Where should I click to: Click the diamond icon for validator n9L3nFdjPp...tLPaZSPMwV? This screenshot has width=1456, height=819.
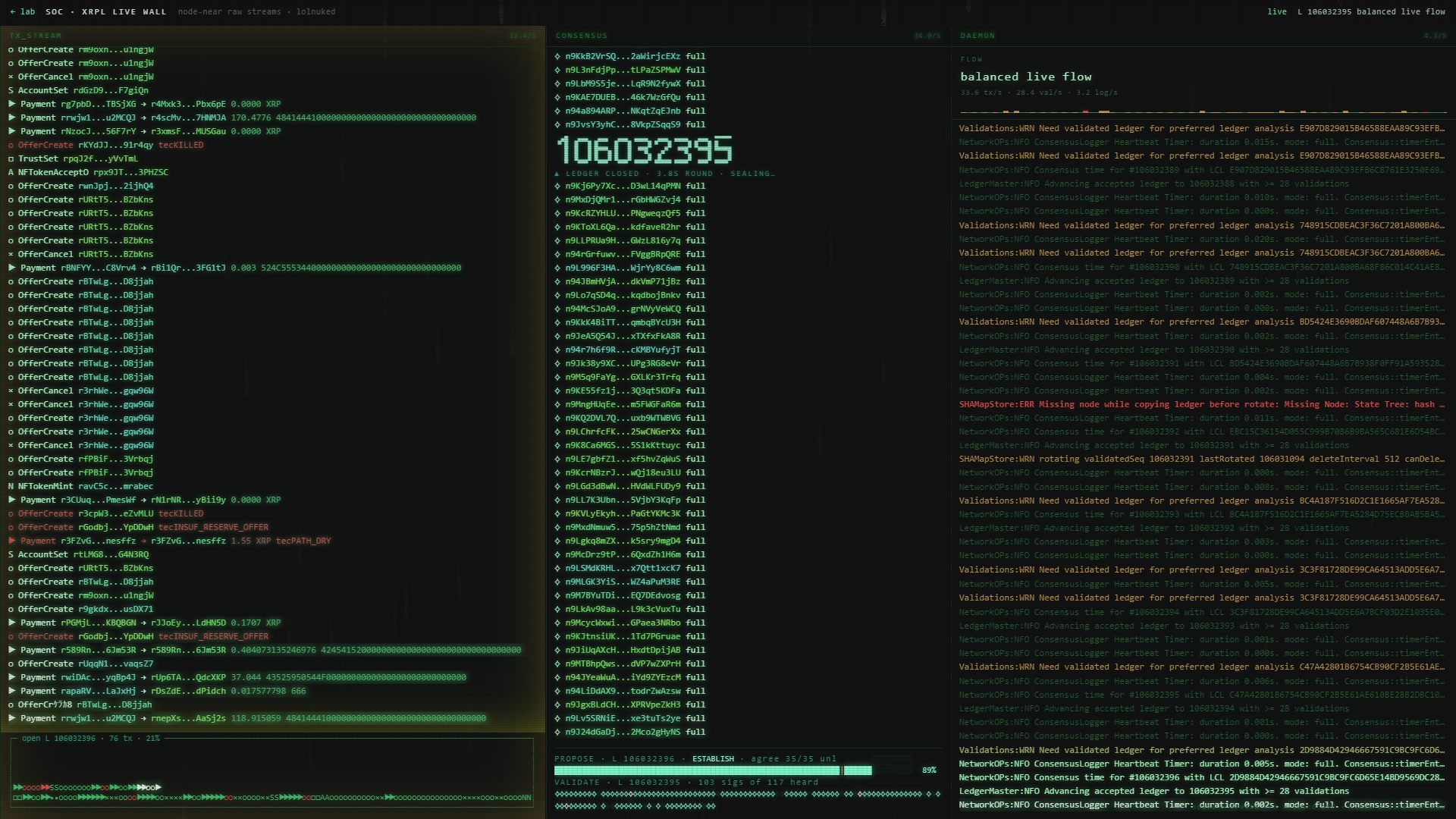point(558,70)
